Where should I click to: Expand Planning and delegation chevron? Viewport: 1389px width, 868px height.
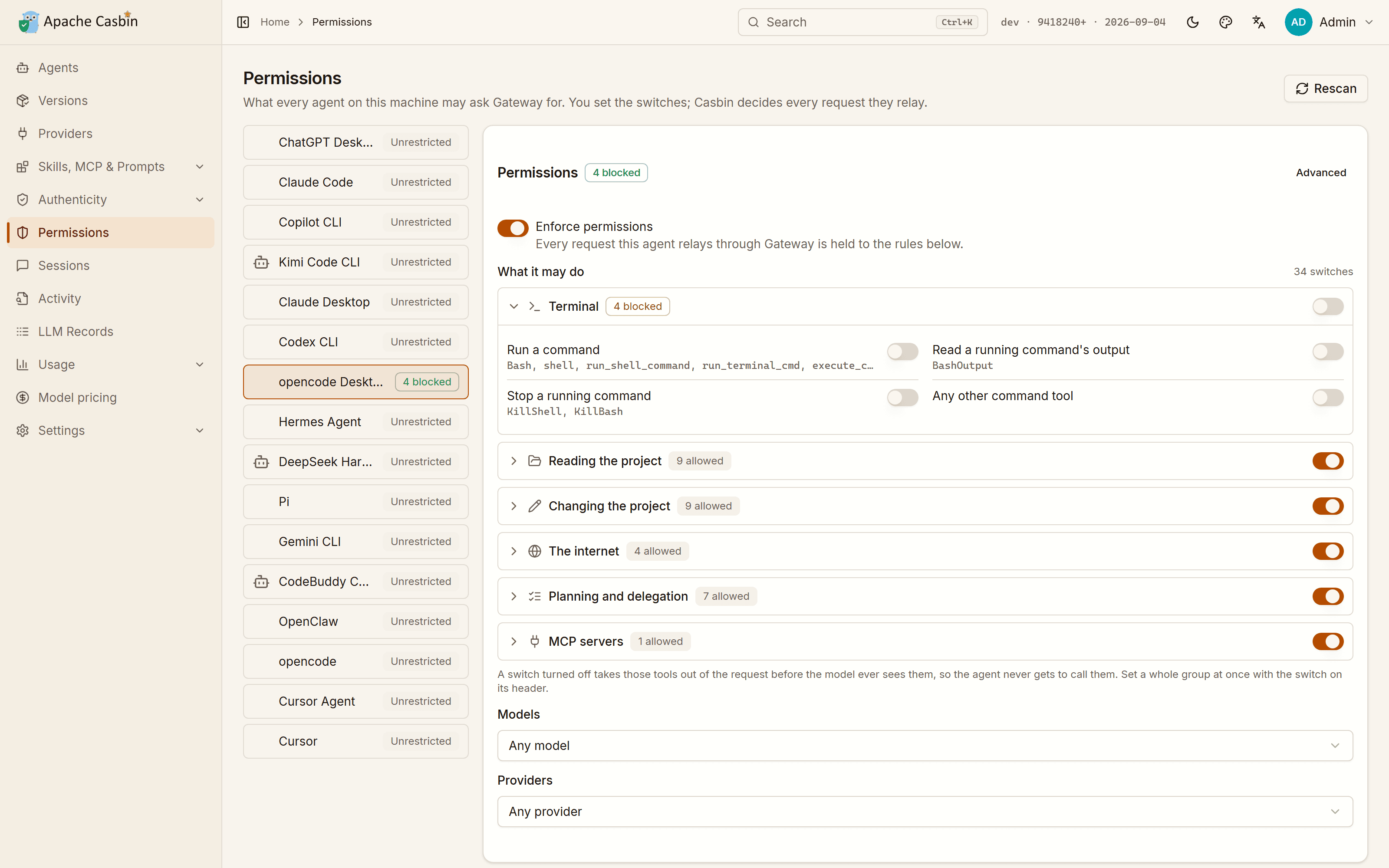(513, 596)
